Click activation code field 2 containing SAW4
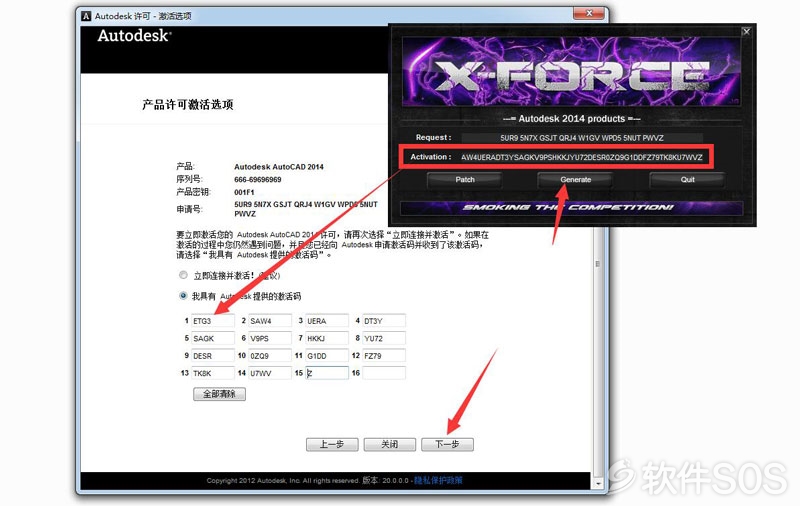This screenshot has height=506, width=800. pyautogui.click(x=270, y=321)
